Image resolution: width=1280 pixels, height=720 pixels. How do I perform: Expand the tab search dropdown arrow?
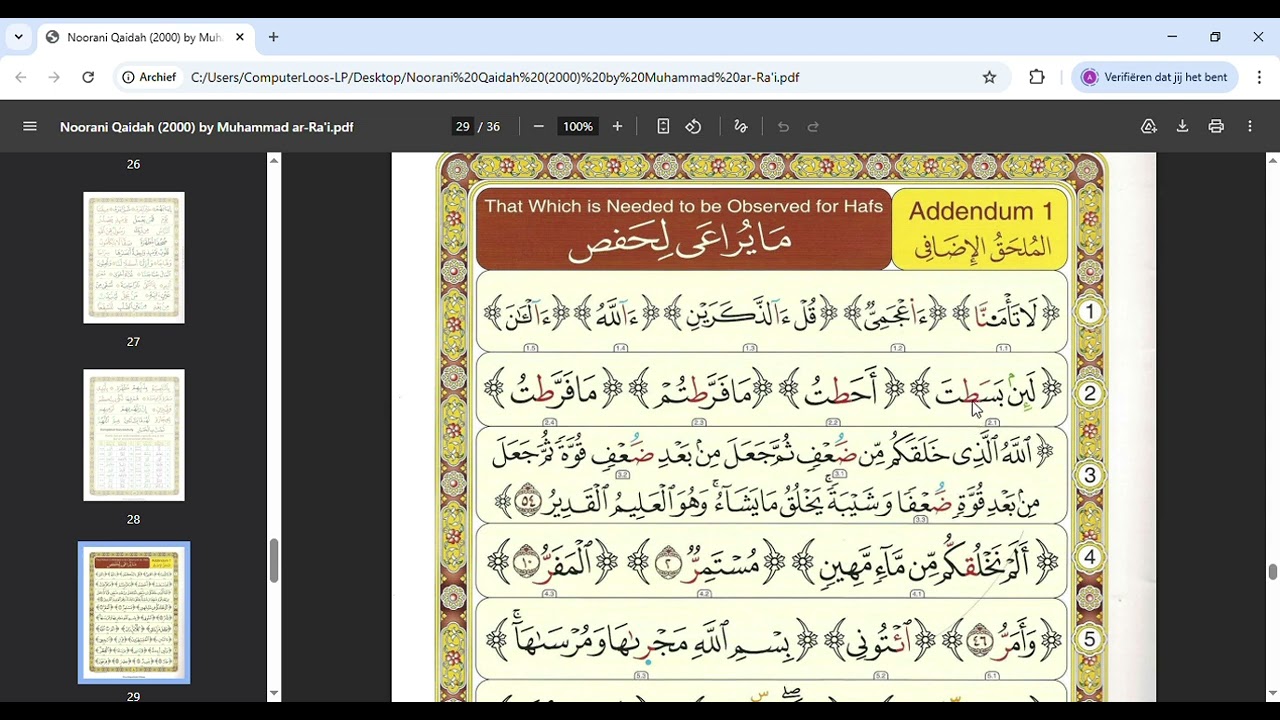click(x=18, y=37)
